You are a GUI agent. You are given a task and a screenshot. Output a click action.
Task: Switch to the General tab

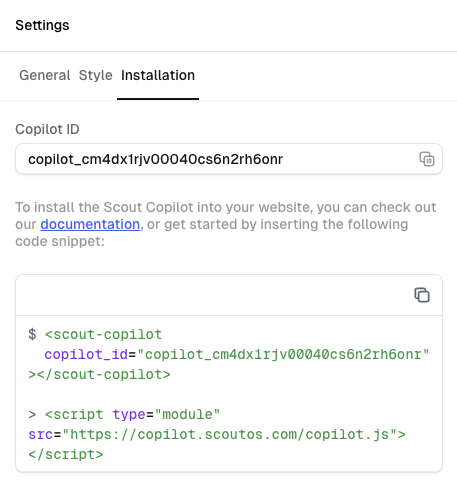(45, 75)
